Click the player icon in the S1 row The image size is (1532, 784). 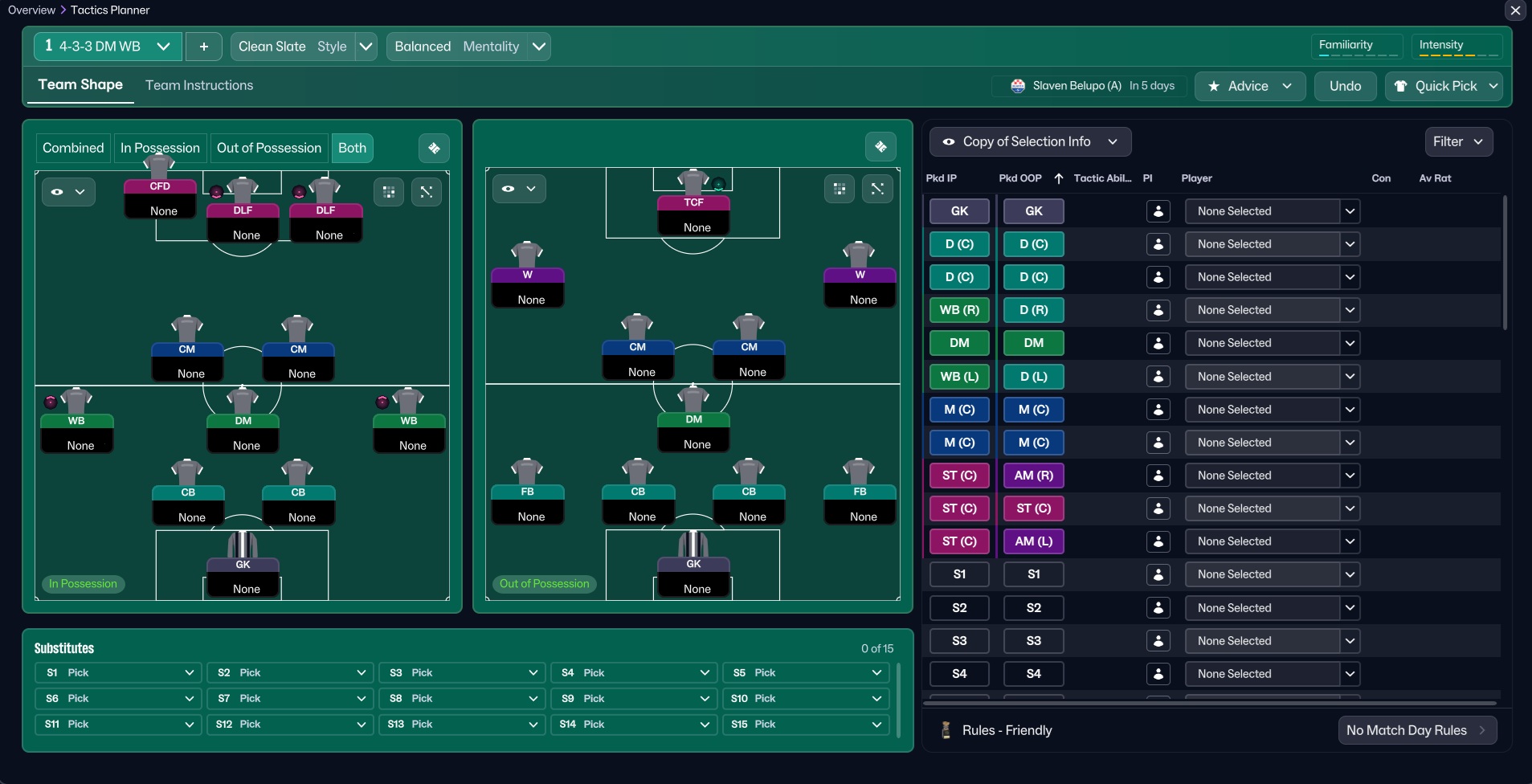pyautogui.click(x=1158, y=574)
